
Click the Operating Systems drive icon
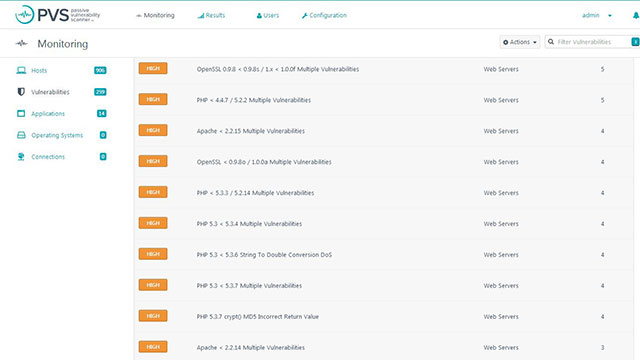coord(21,135)
